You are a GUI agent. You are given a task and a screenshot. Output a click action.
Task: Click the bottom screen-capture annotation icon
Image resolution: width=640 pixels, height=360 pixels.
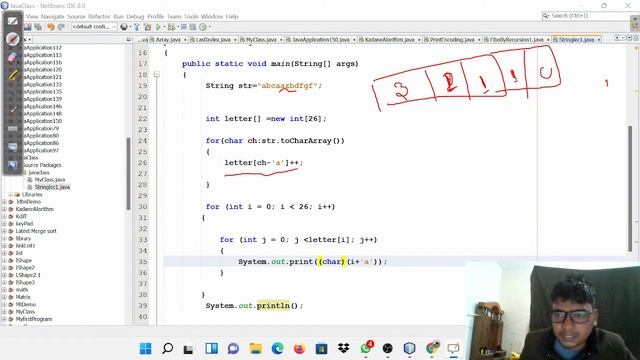(13, 164)
